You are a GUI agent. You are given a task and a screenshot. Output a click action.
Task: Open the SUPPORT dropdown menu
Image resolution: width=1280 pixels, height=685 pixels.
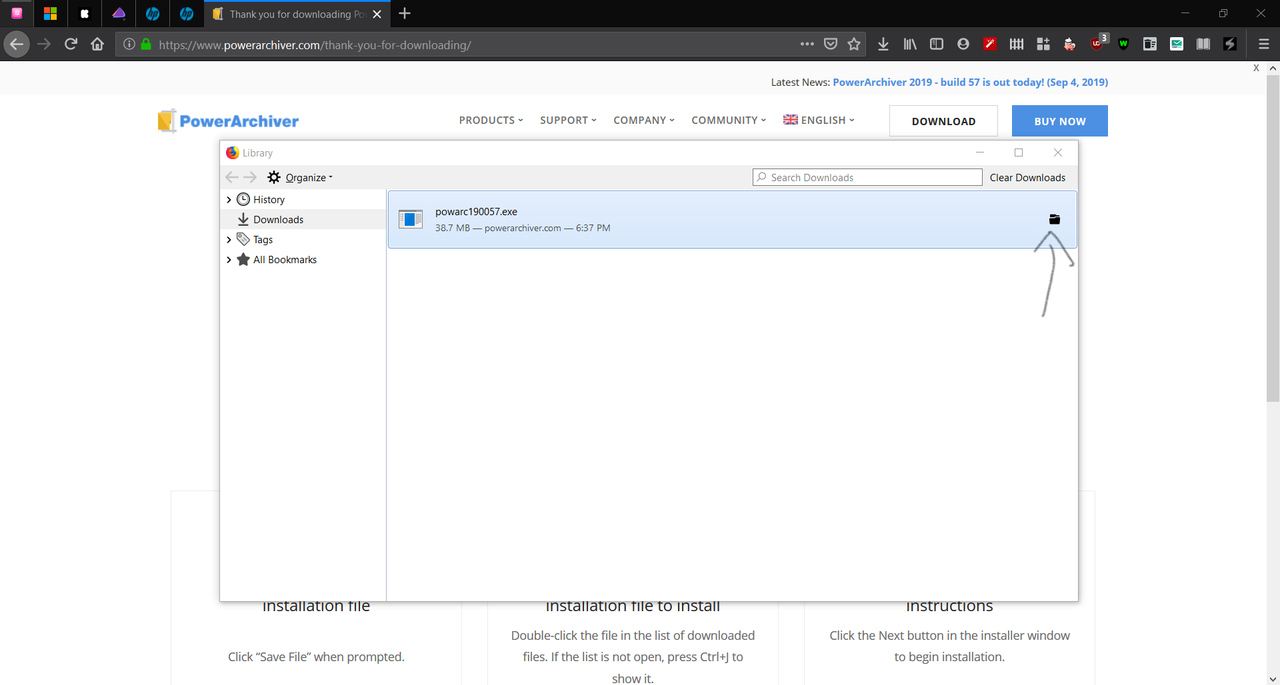(x=568, y=120)
